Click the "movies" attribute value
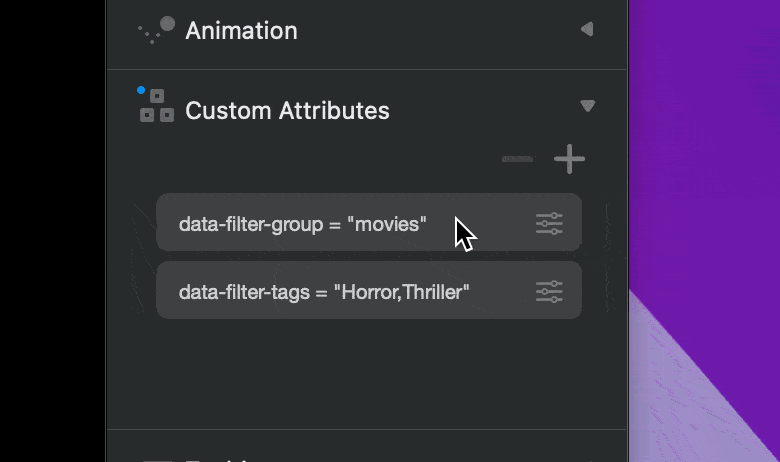Image resolution: width=780 pixels, height=462 pixels. pyautogui.click(x=387, y=223)
